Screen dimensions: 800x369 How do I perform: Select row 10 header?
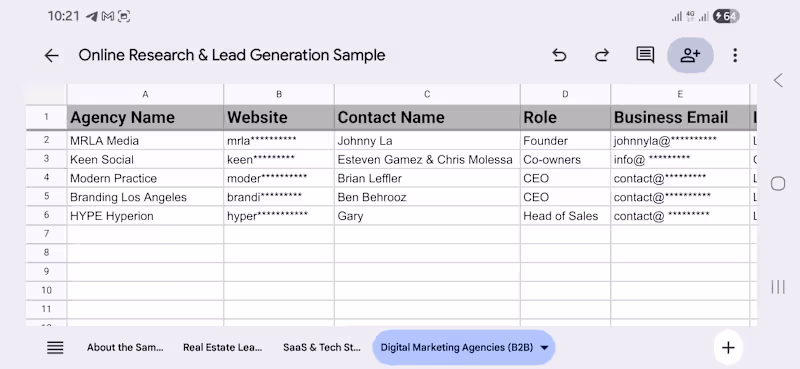click(x=46, y=290)
